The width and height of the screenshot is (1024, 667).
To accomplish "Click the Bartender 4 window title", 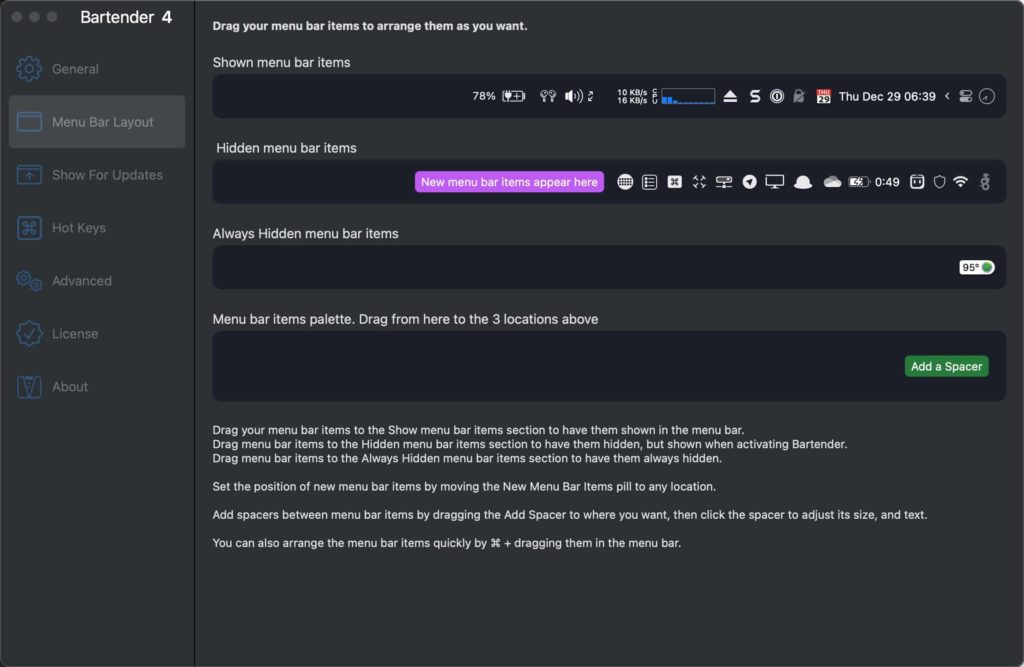I will [x=126, y=17].
